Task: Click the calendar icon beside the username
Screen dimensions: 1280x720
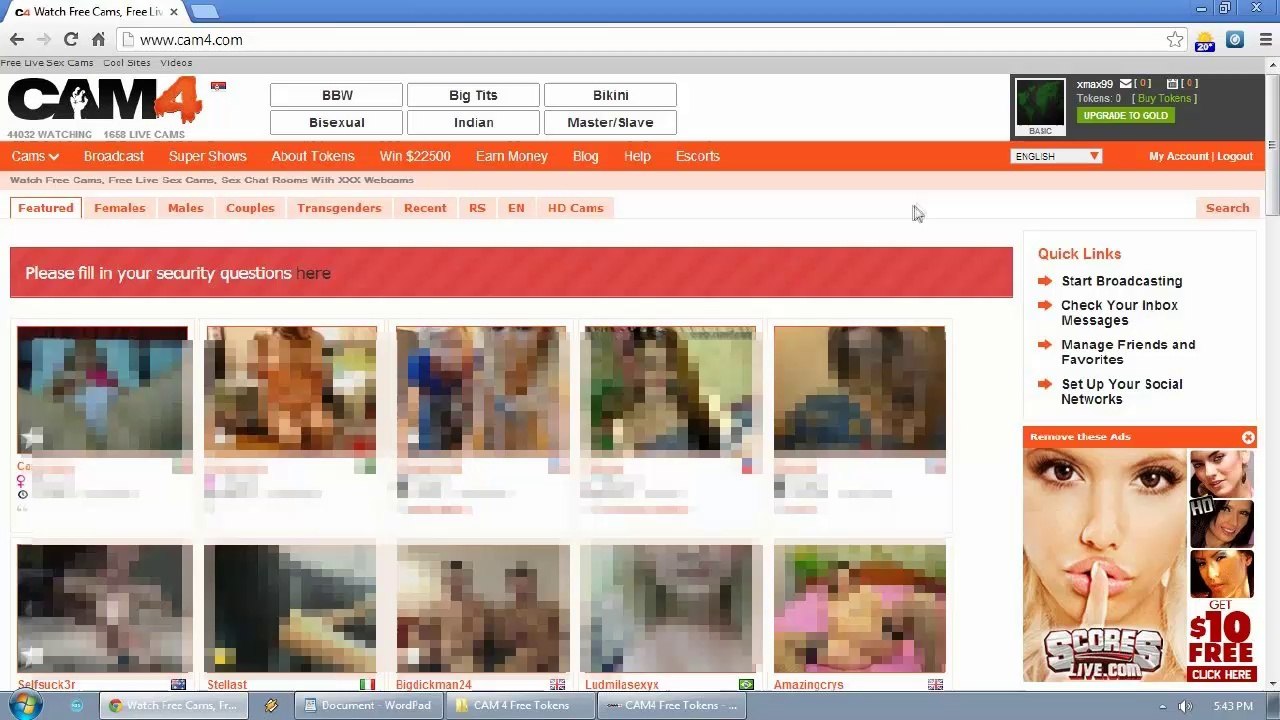Action: [1172, 84]
